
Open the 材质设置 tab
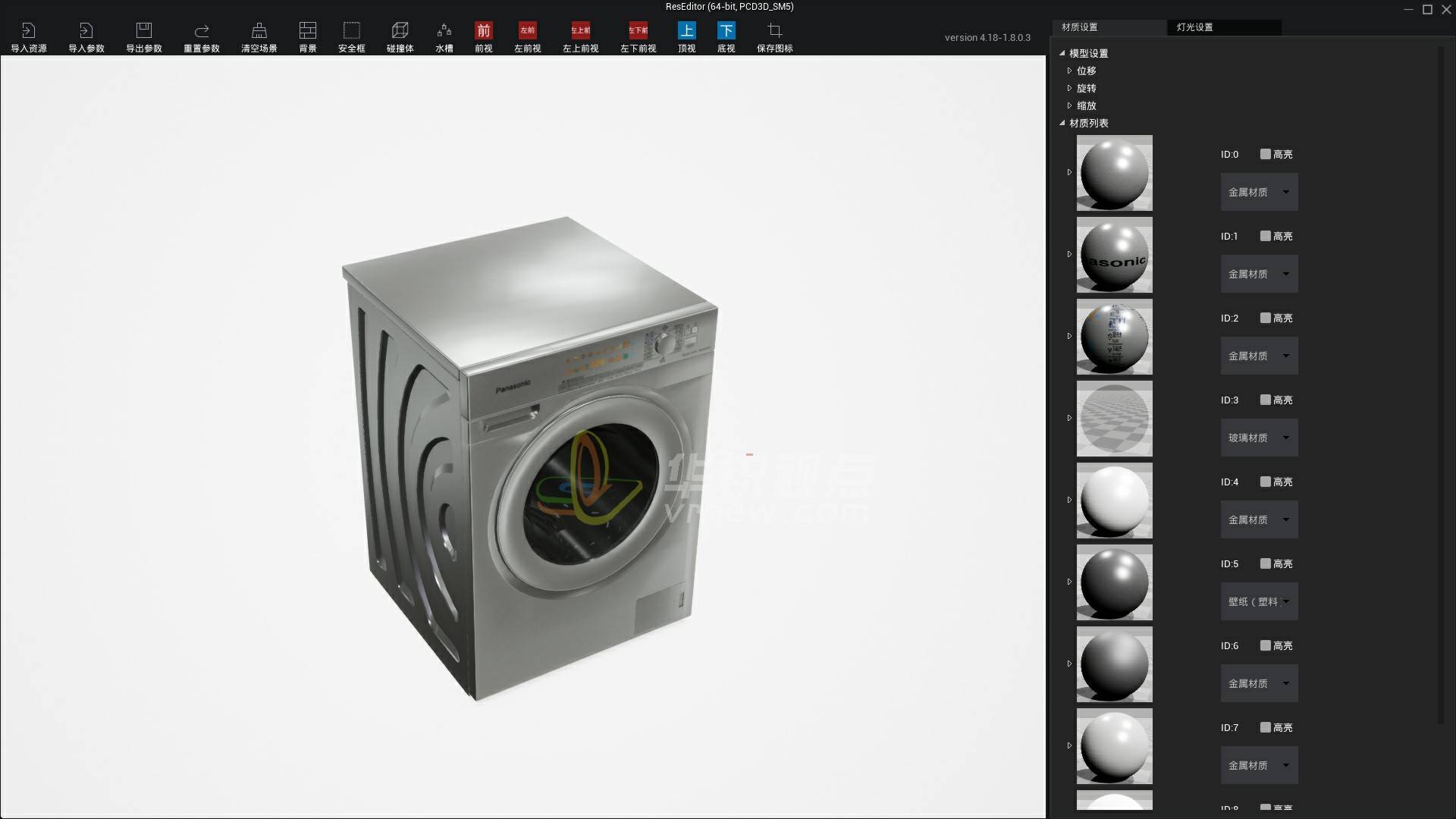pyautogui.click(x=1109, y=27)
